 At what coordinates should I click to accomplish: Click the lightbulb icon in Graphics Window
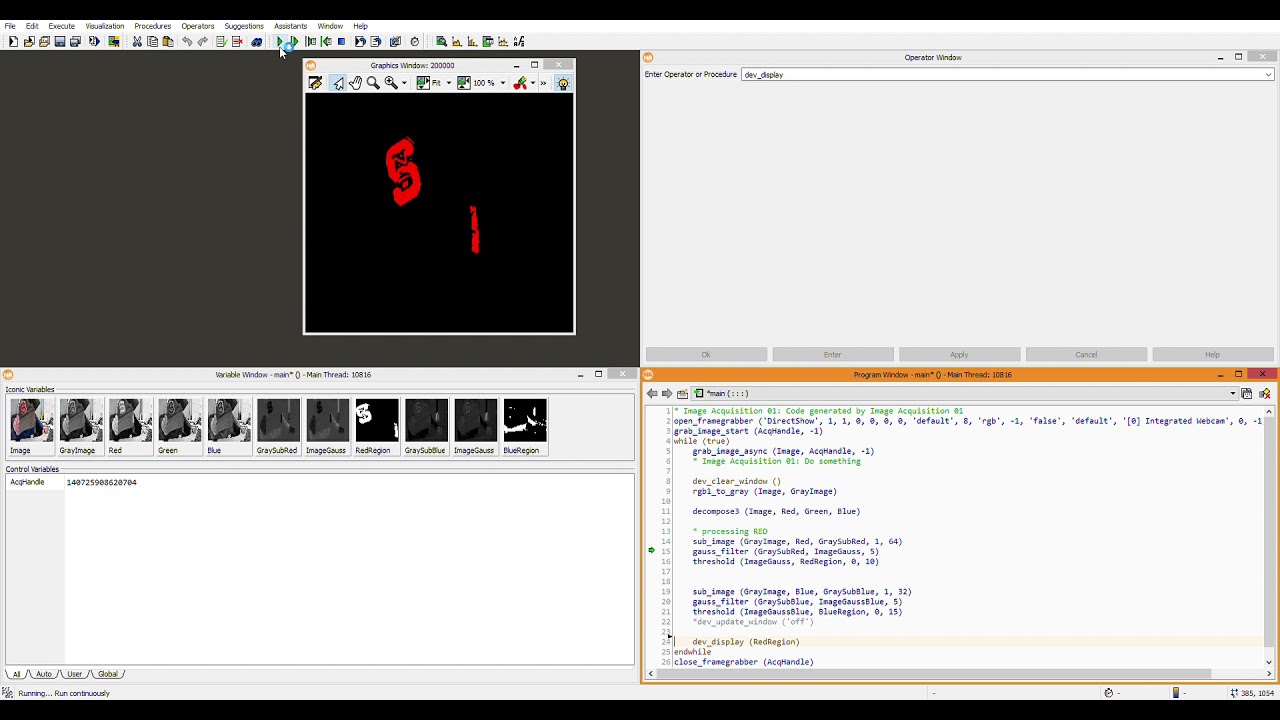coord(563,83)
